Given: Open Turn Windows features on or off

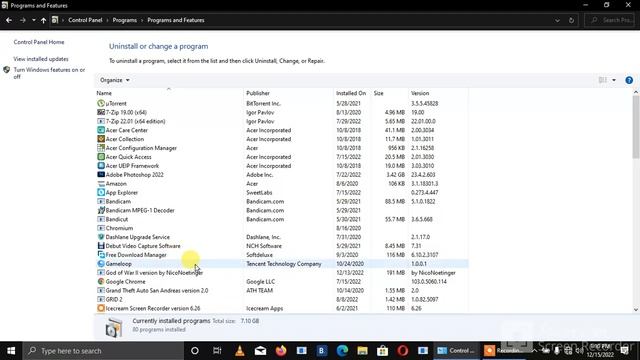Looking at the screenshot, I should pos(49,73).
